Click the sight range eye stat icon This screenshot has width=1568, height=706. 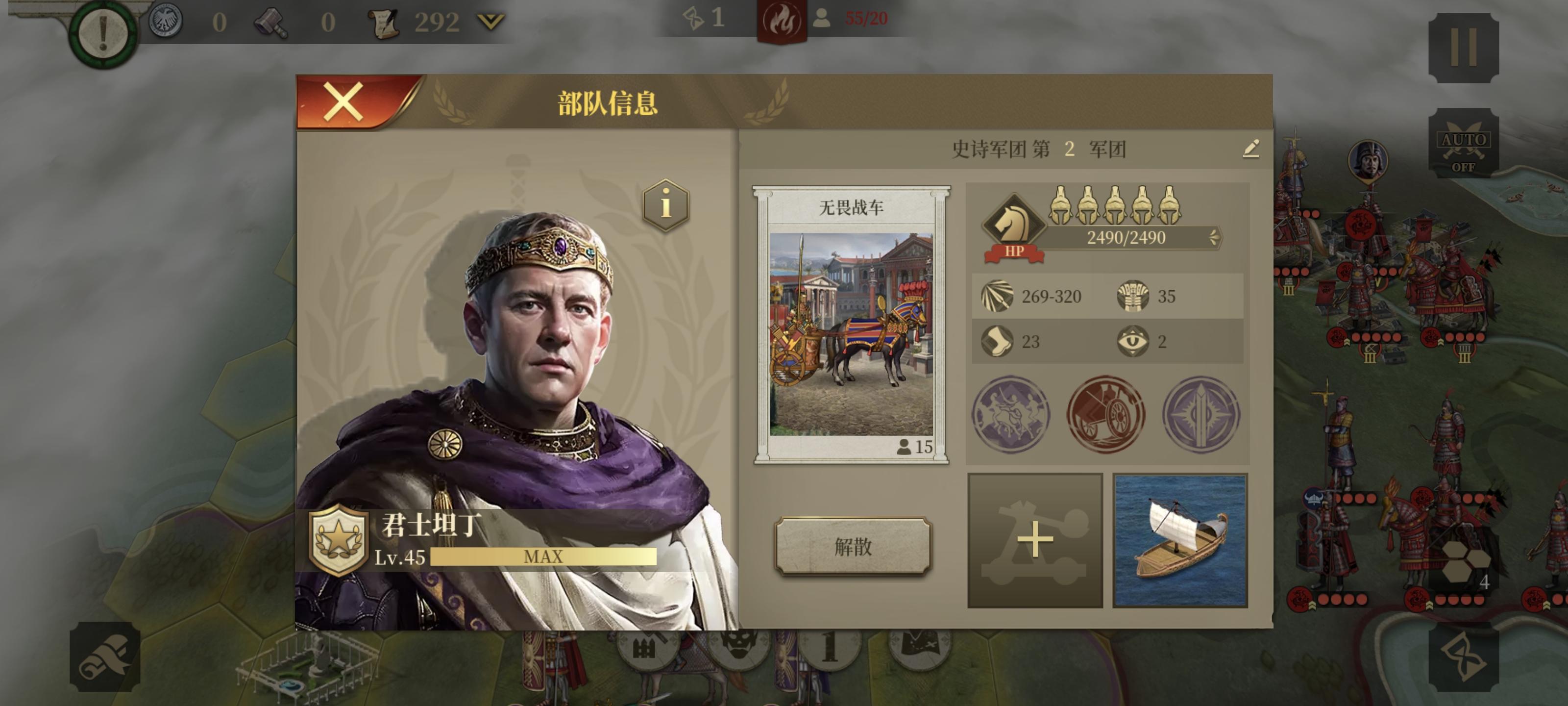1132,341
